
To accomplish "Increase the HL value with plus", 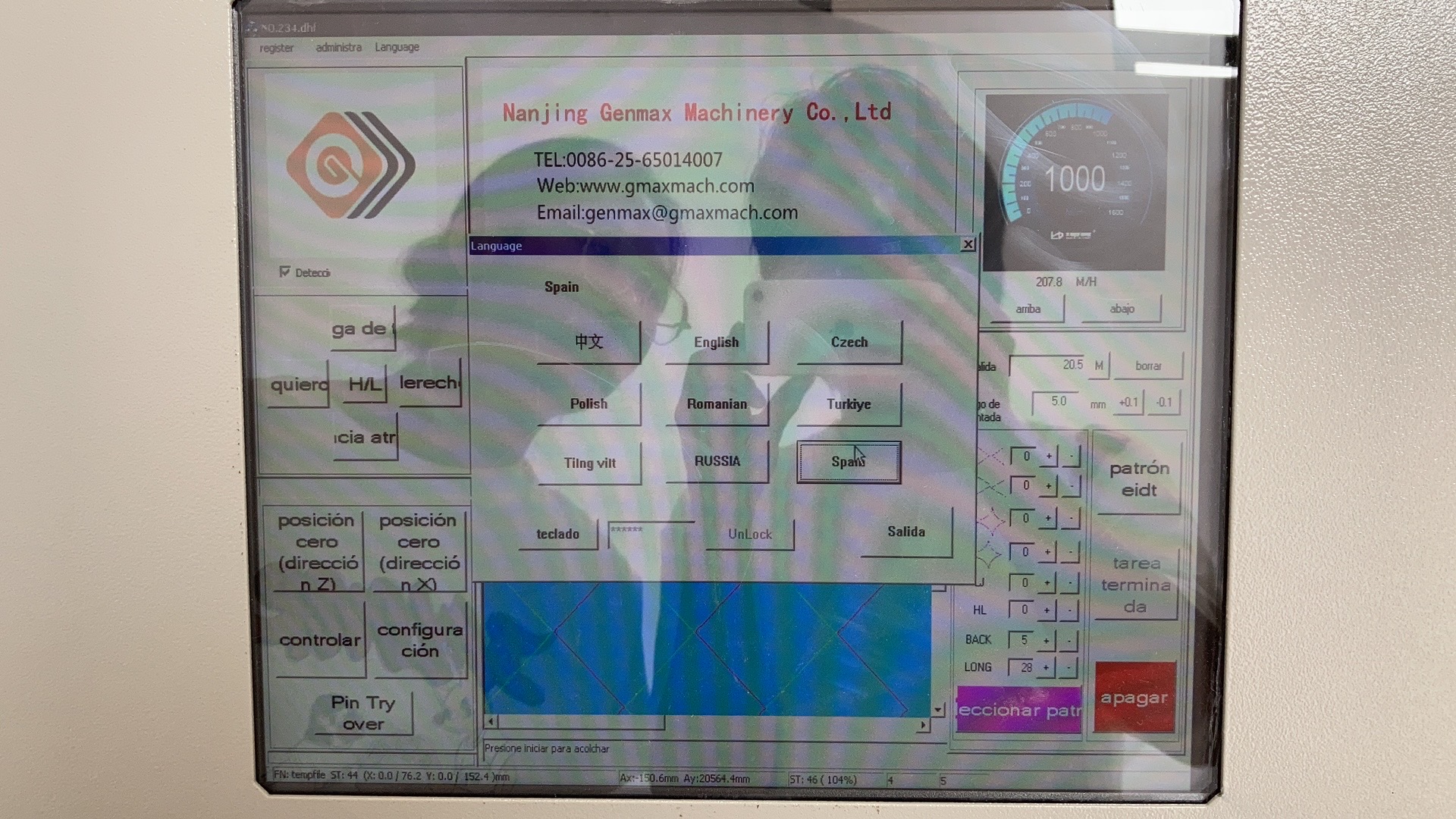I will 1046,610.
